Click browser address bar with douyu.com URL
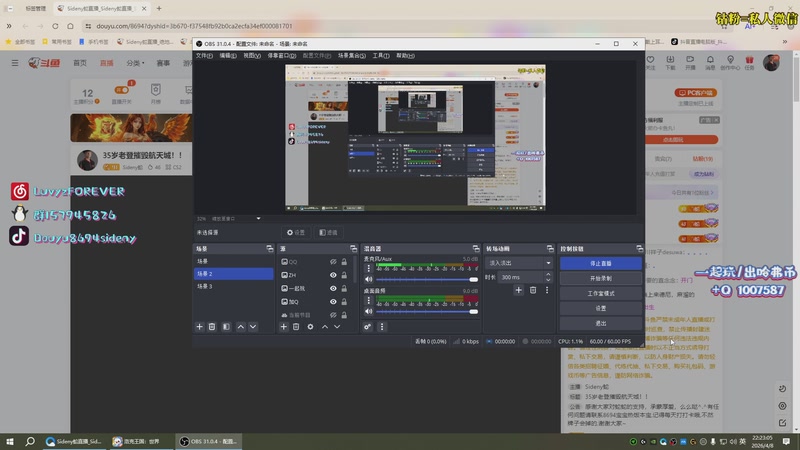 click(194, 26)
